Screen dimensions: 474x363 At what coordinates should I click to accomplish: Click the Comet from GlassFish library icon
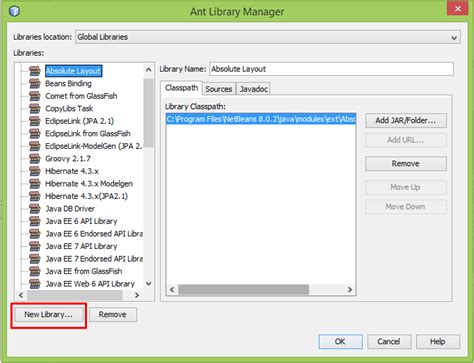pos(35,96)
